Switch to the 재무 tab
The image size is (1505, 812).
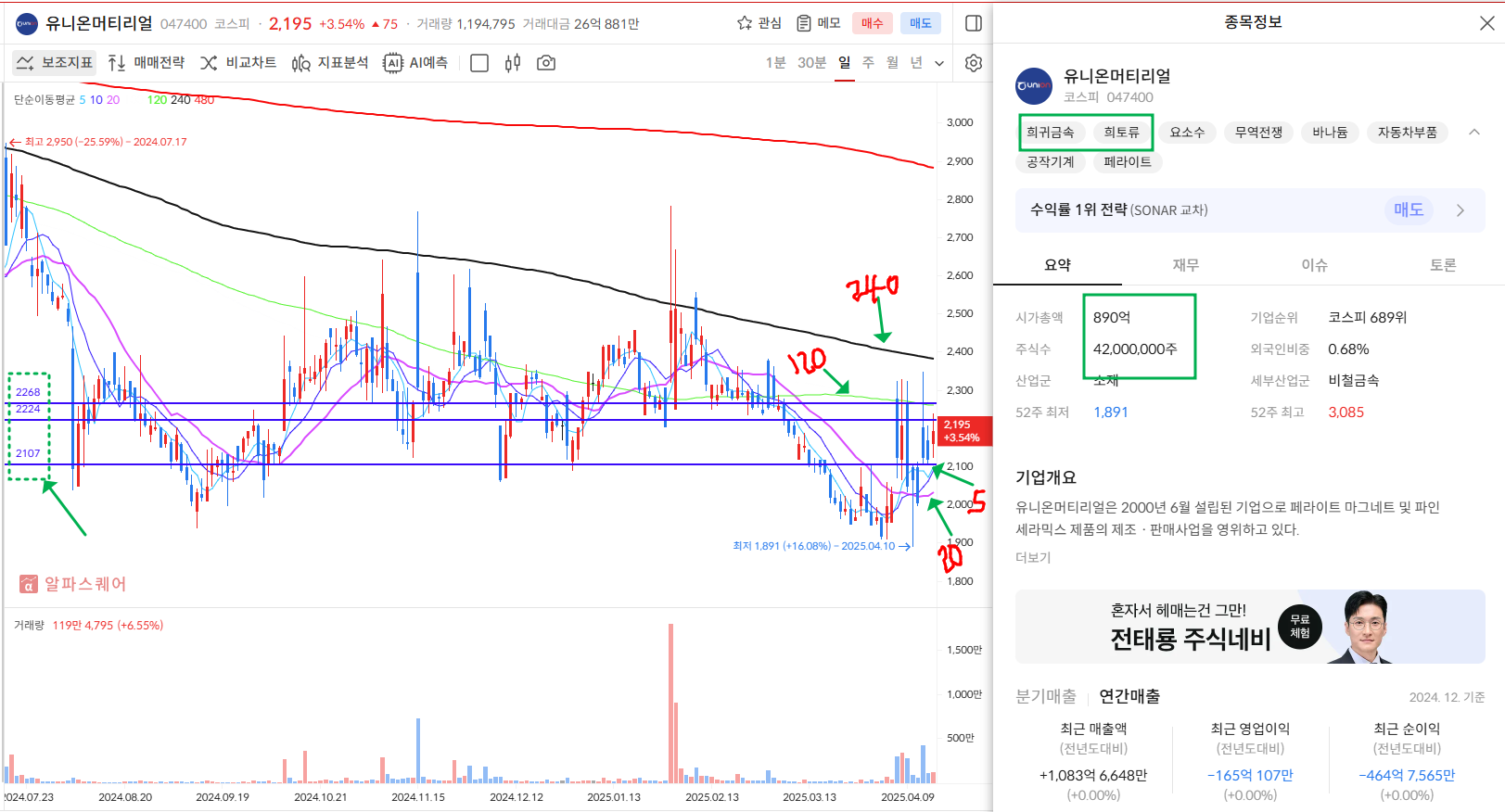tap(1186, 265)
